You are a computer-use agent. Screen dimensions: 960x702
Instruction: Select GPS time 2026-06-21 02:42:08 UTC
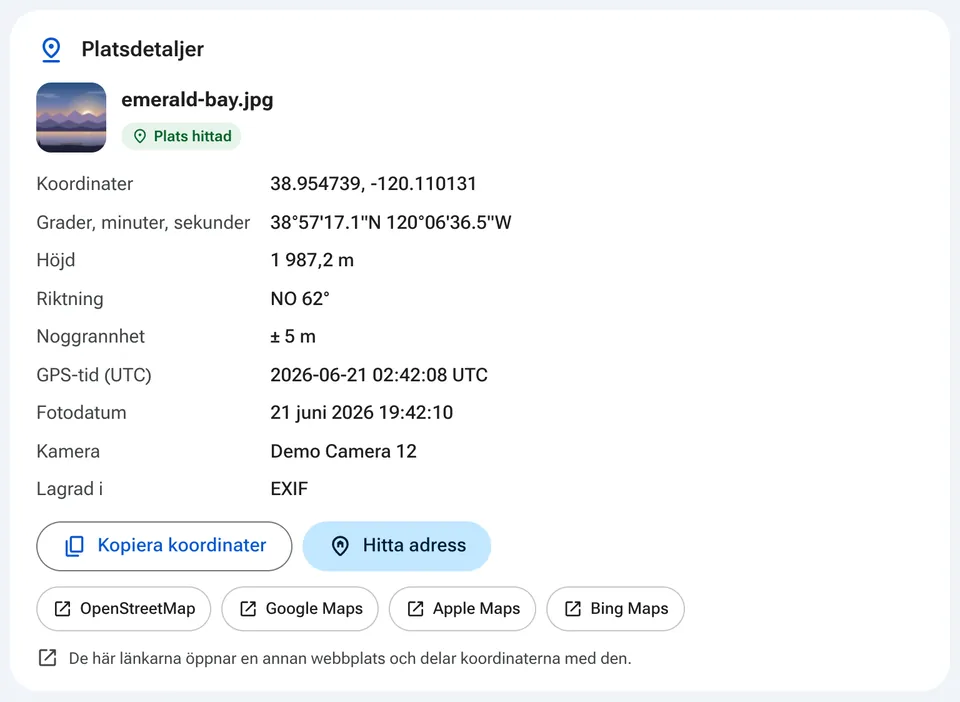pyautogui.click(x=379, y=375)
